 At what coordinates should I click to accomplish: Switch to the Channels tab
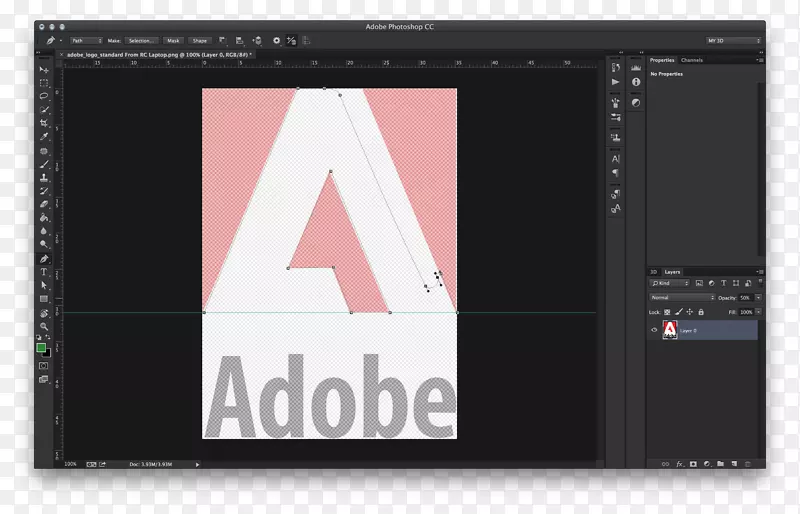pos(691,60)
